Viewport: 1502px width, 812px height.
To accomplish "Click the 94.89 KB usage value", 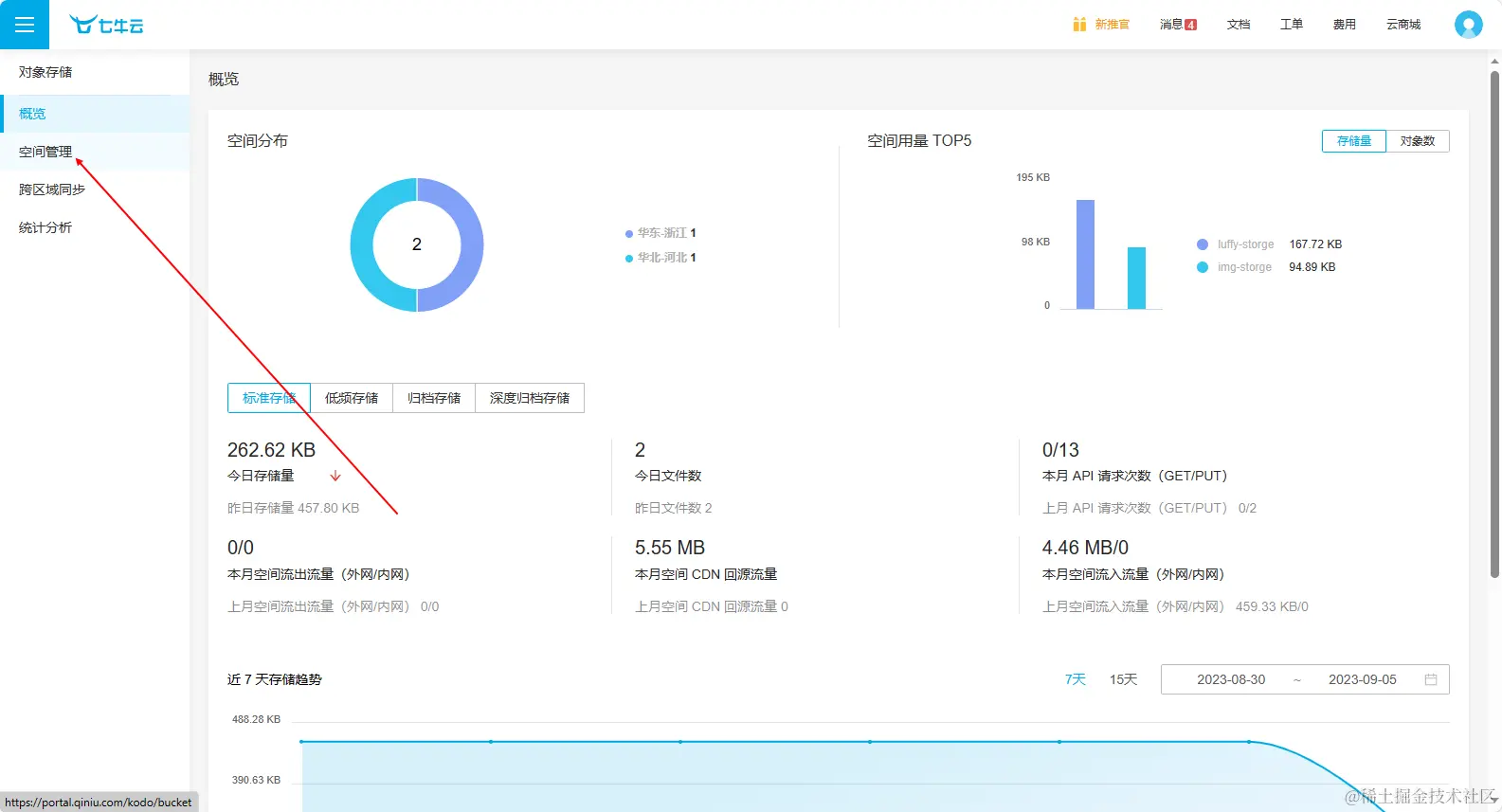I will [1312, 267].
